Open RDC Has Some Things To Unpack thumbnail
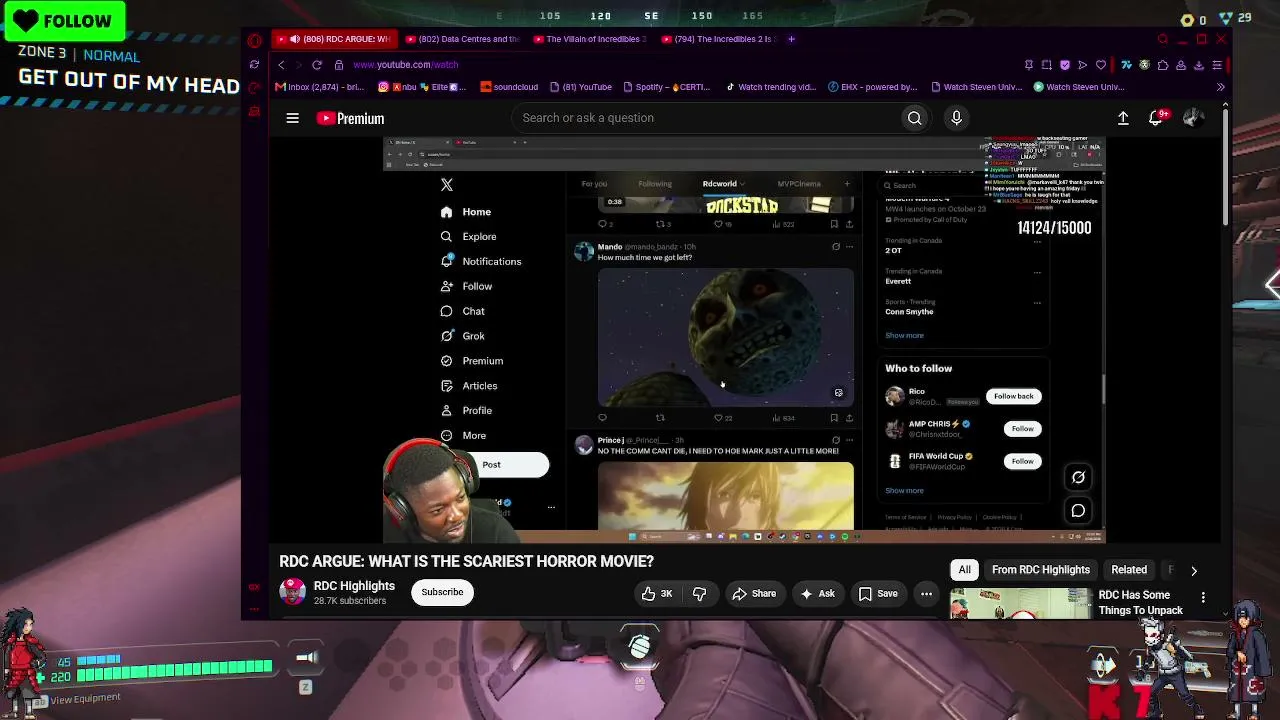Screen dimensions: 1280x720 coord(1021,604)
